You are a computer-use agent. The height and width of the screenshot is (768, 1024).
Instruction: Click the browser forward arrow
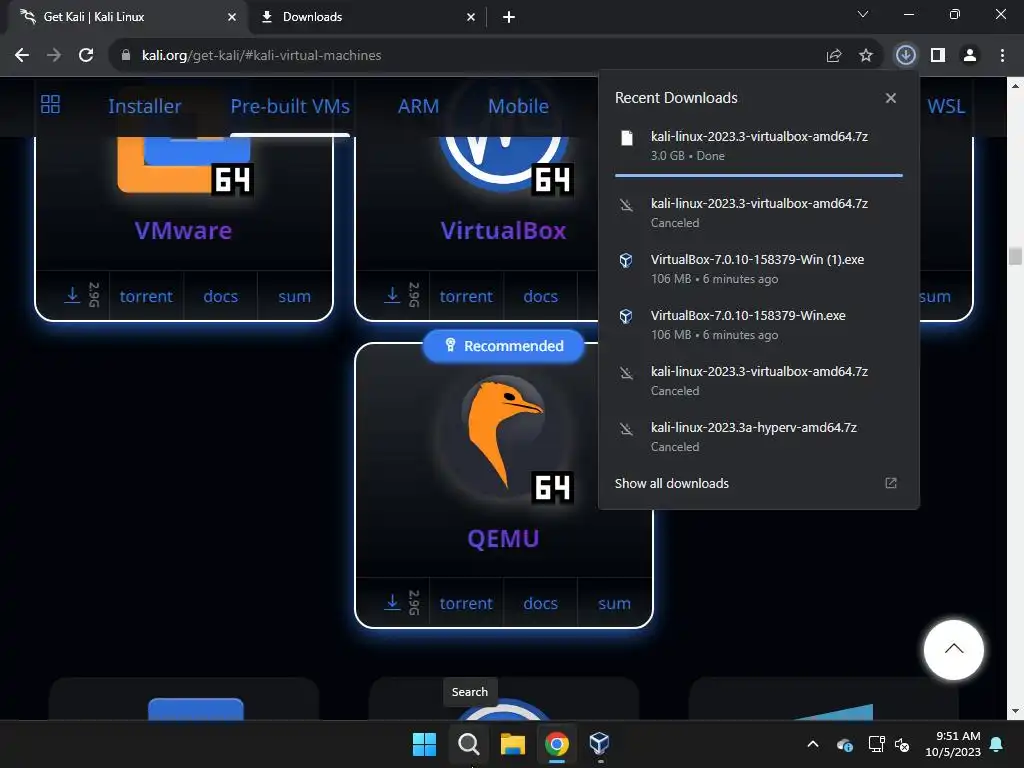(x=54, y=56)
